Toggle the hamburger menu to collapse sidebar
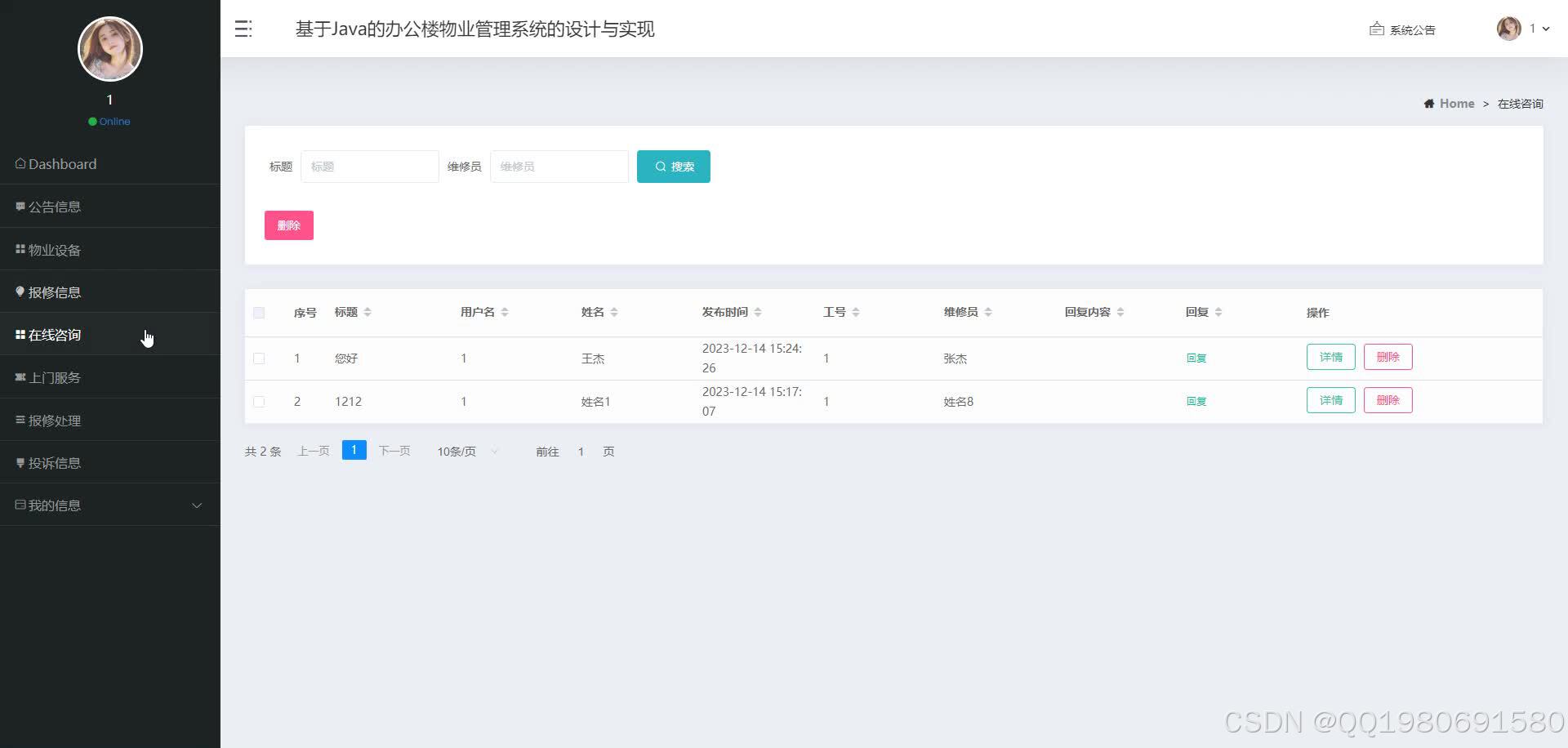The height and width of the screenshot is (748, 1568). click(243, 29)
